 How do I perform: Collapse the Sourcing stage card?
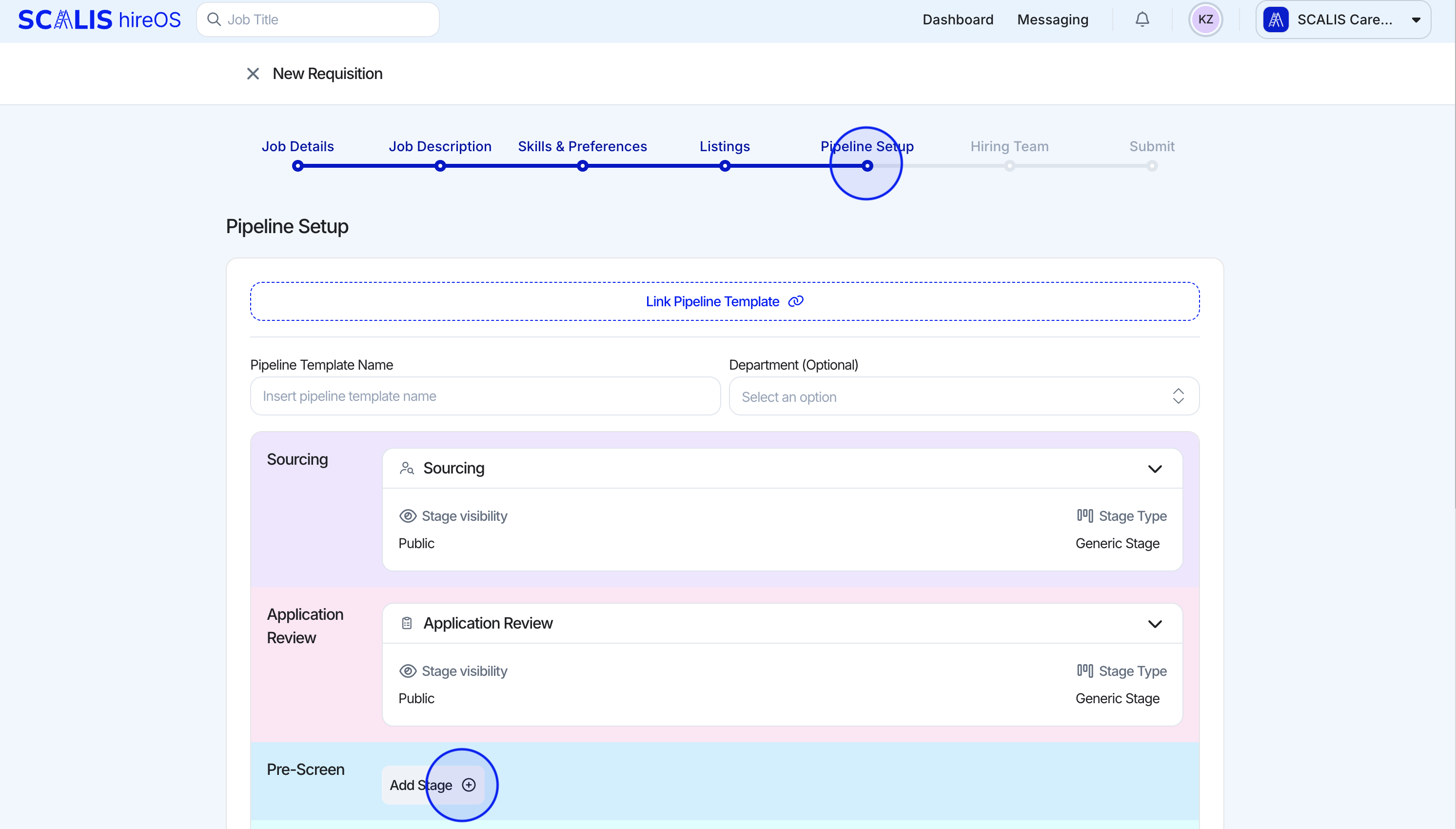1154,469
